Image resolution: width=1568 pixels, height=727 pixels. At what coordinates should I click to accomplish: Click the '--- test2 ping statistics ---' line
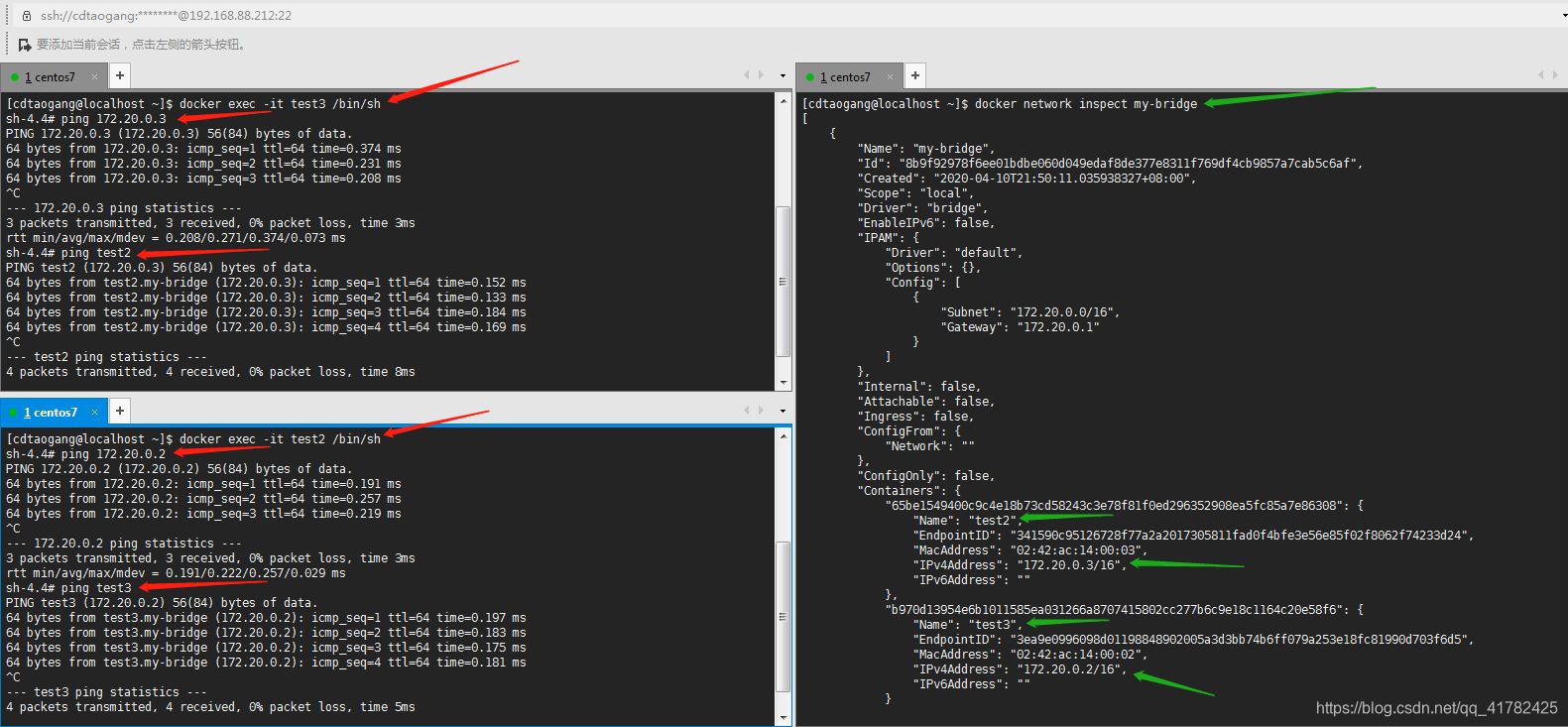click(107, 357)
